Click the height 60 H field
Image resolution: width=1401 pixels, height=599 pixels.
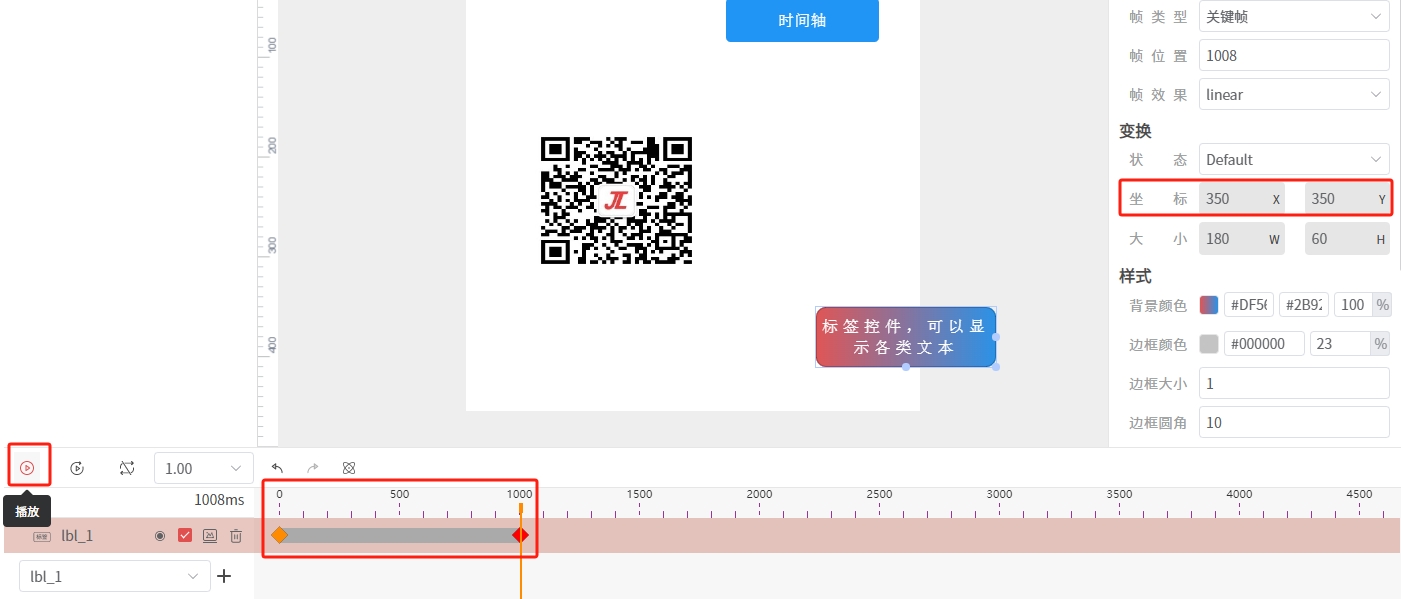[x=1347, y=239]
